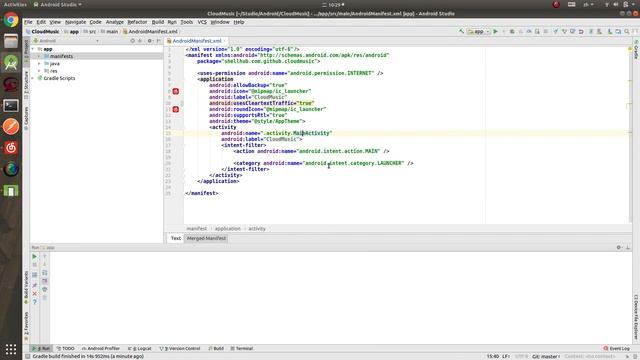Open the Android Profiler tool window

tap(100, 349)
